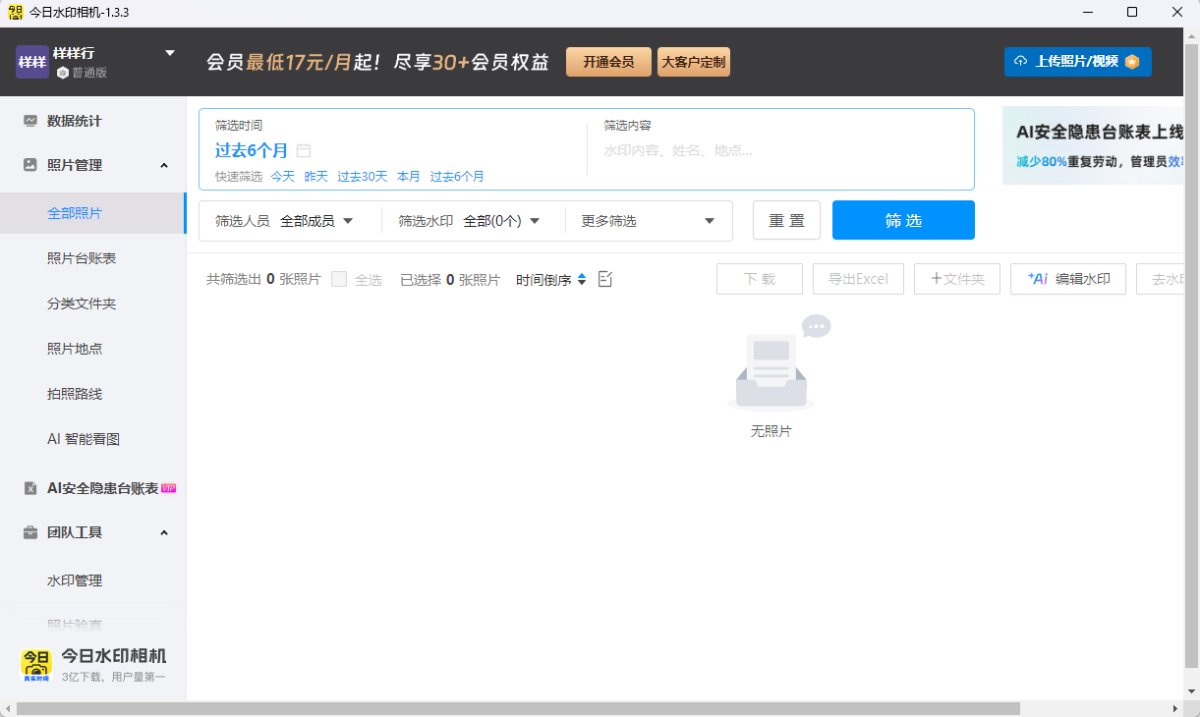
Task: Click the 过去30天 quick filter link
Action: point(361,176)
